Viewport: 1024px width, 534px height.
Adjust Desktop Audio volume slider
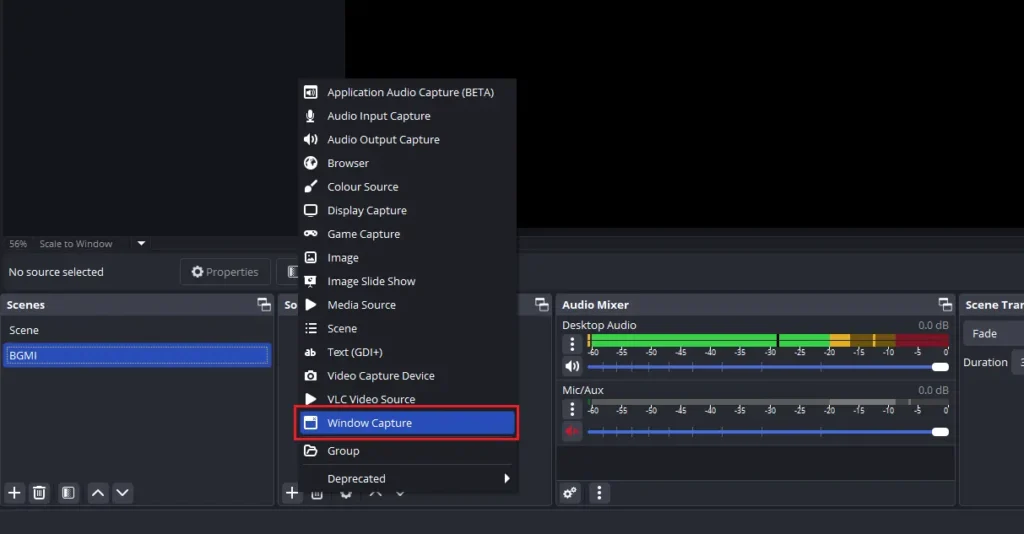(768, 367)
